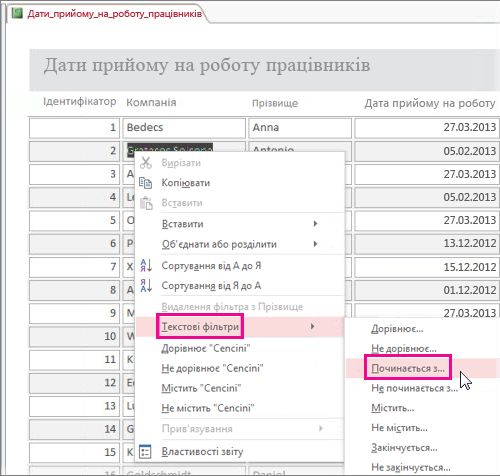
Task: Choose the grayed-out Вирізати menu entry
Action: [x=181, y=163]
